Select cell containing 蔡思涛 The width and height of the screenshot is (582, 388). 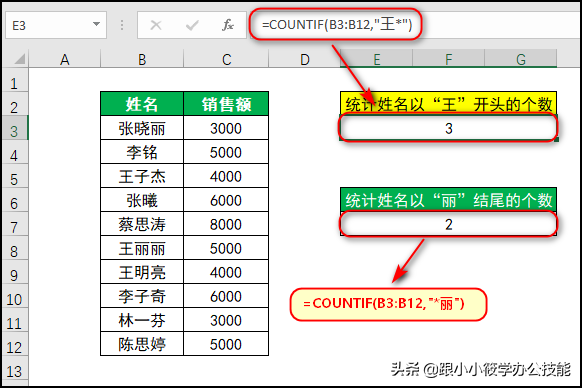pos(142,224)
